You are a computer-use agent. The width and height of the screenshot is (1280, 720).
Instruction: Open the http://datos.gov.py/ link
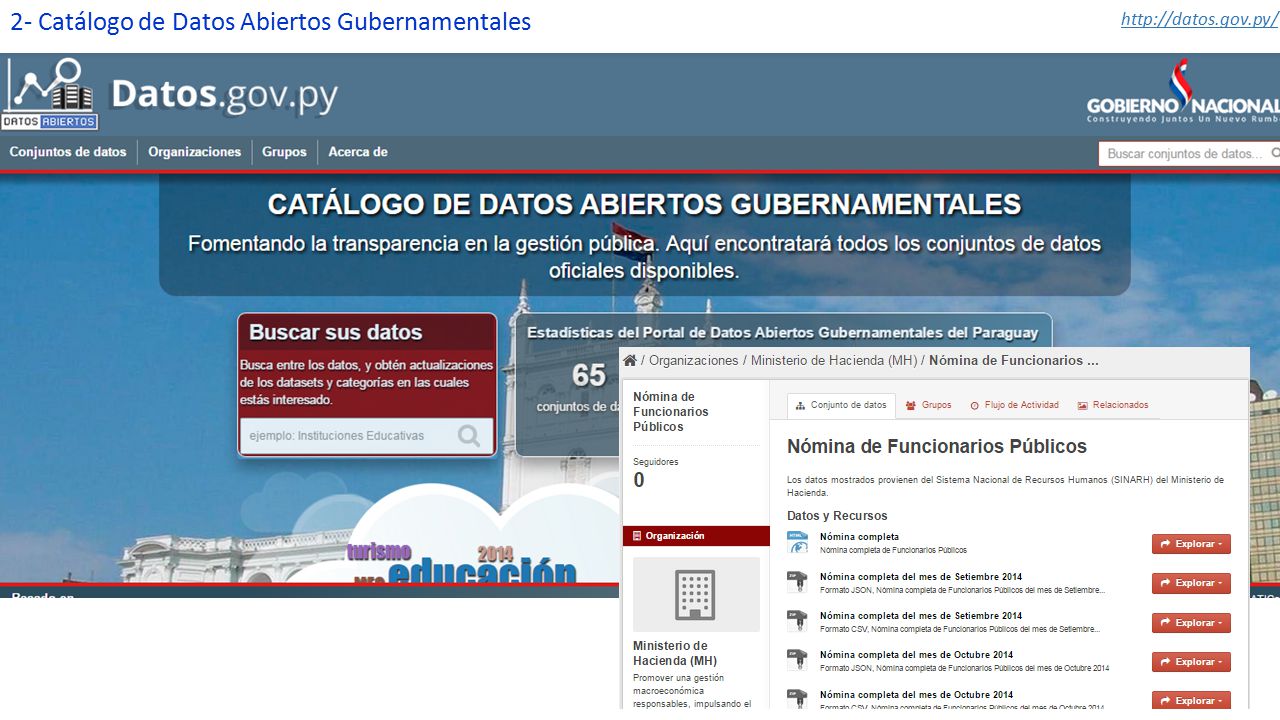click(x=1199, y=19)
